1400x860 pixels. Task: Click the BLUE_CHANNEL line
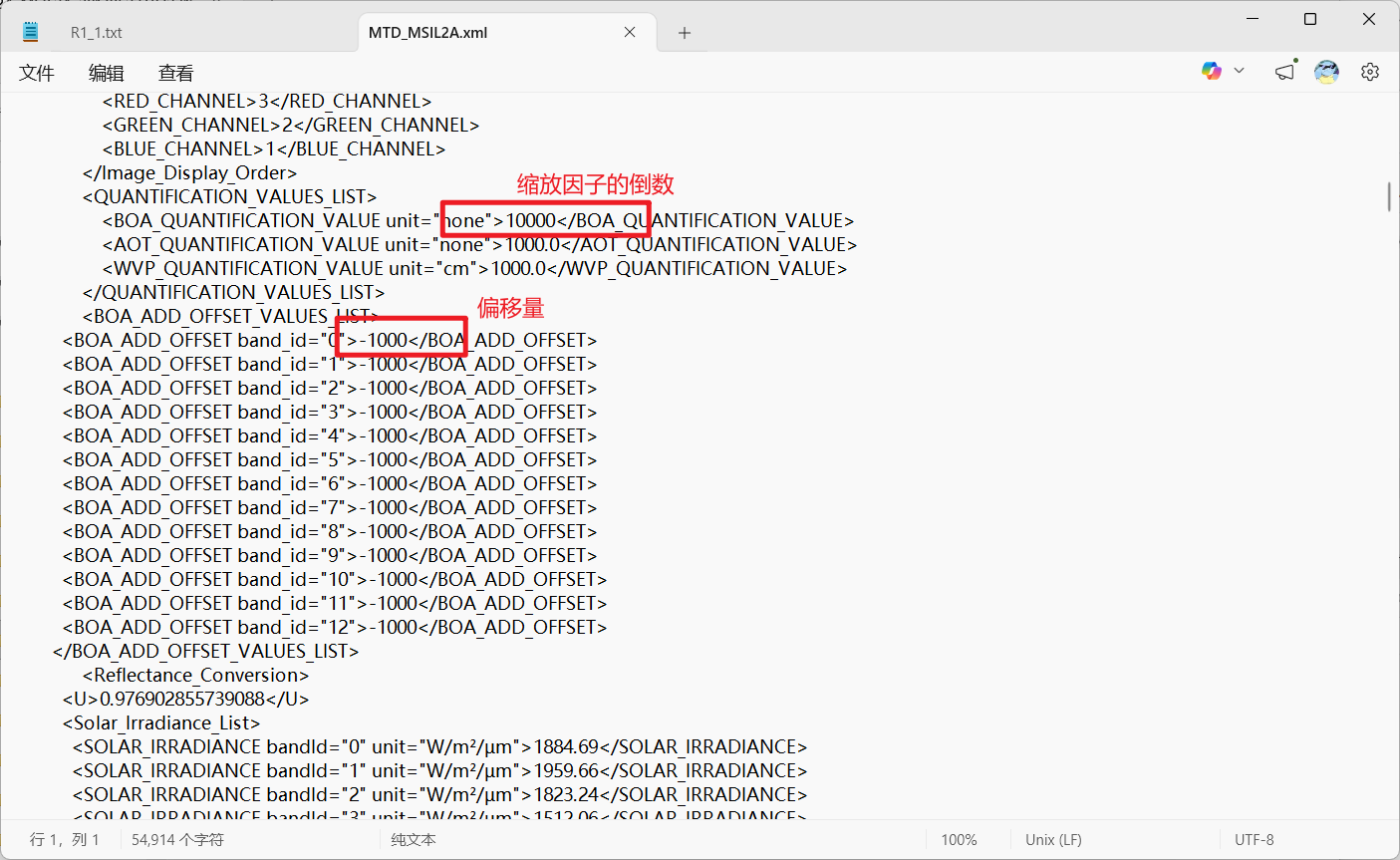point(274,148)
